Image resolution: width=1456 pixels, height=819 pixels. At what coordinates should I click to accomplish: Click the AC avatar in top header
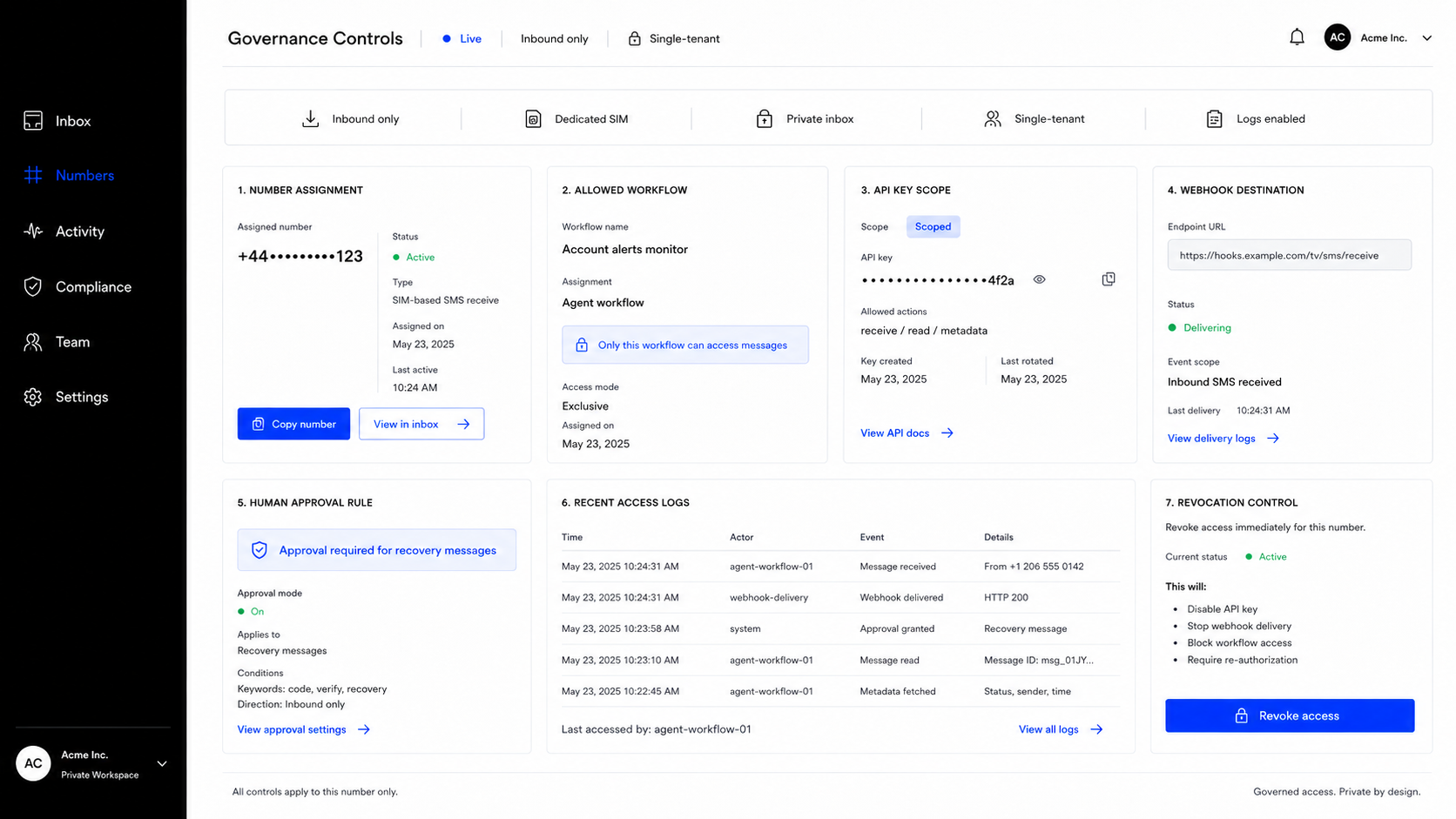(1337, 37)
